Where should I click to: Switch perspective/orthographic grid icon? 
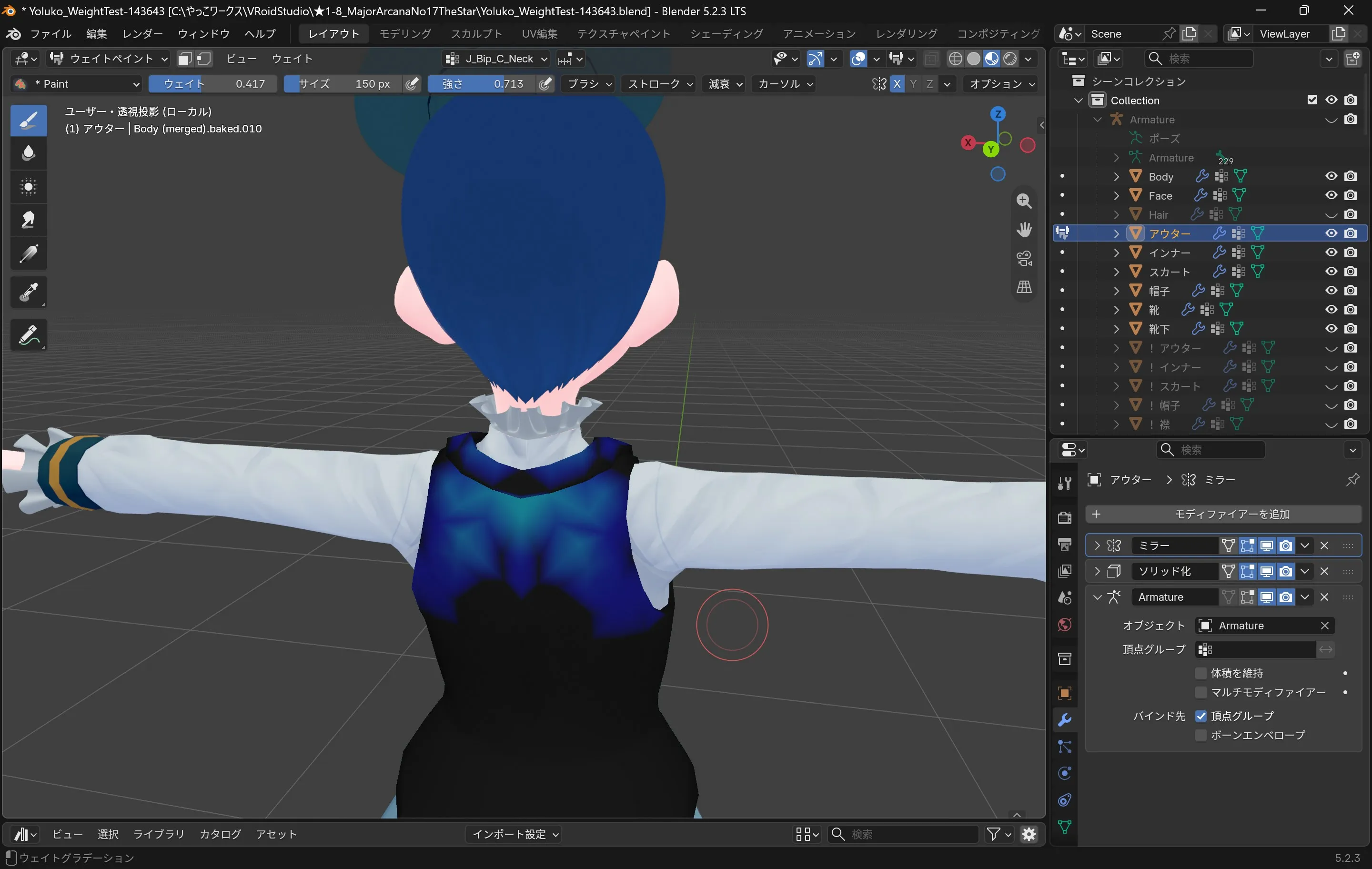tap(1024, 287)
